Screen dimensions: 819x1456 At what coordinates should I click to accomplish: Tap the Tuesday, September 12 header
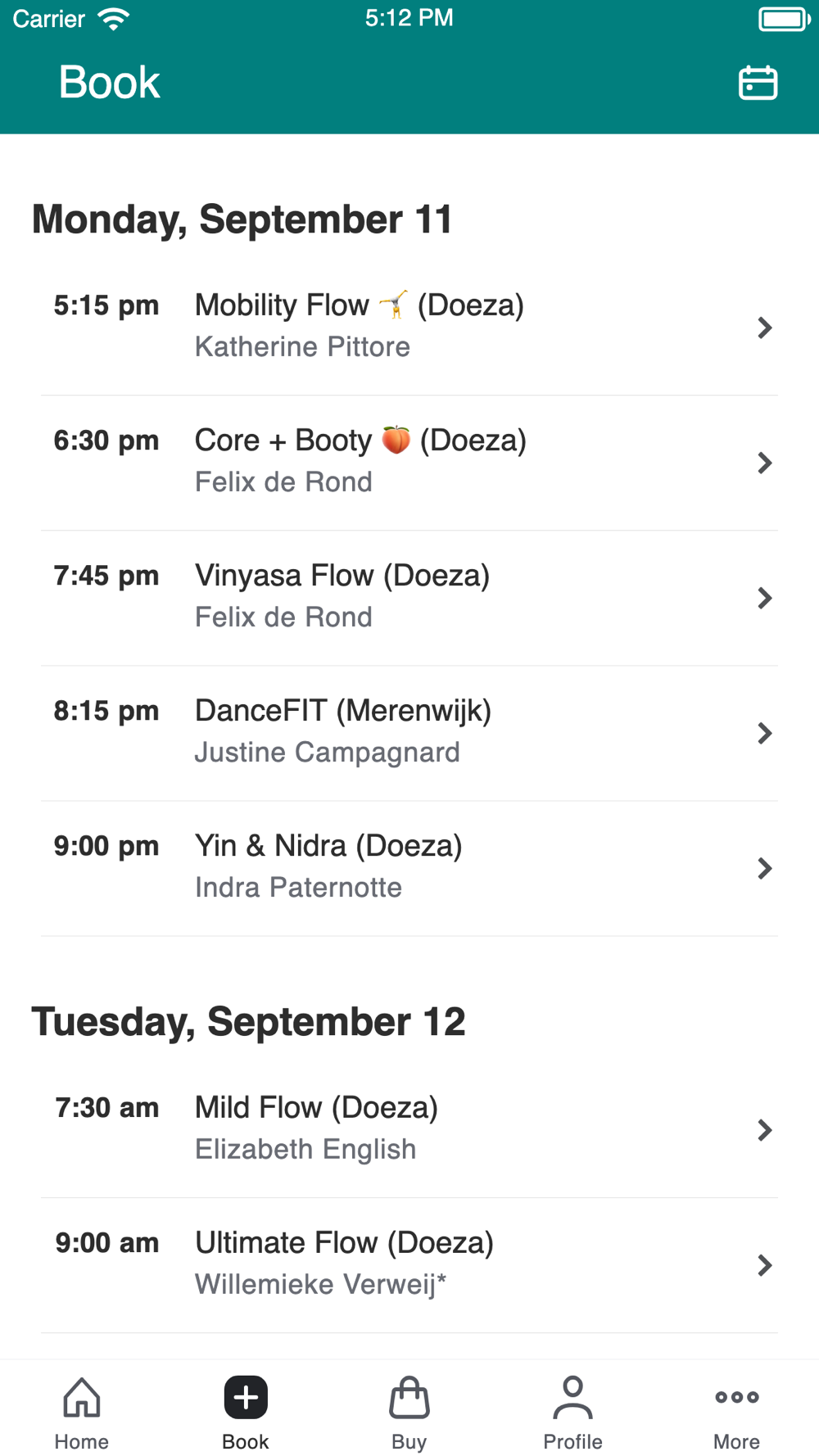pyautogui.click(x=248, y=1022)
